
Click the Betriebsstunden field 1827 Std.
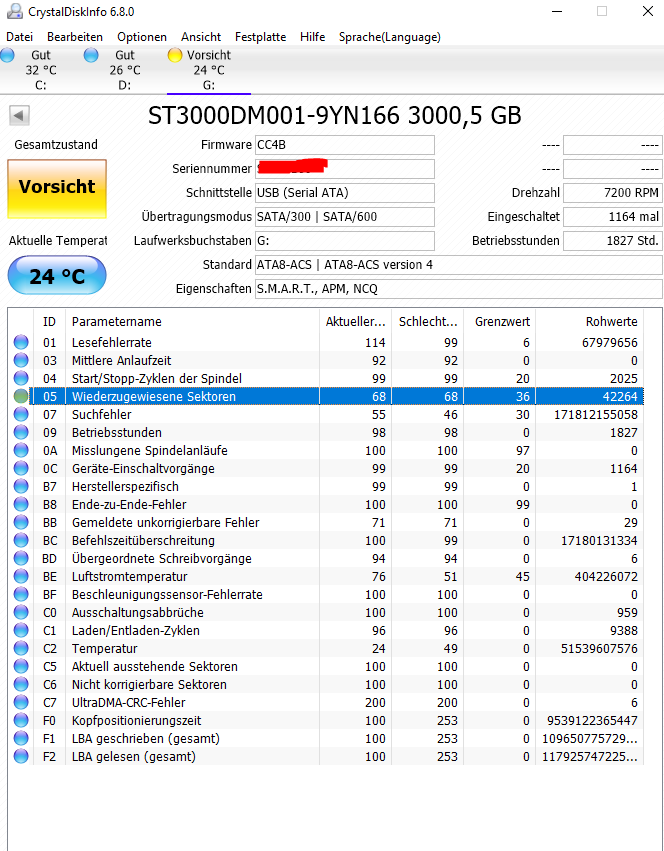tap(612, 240)
